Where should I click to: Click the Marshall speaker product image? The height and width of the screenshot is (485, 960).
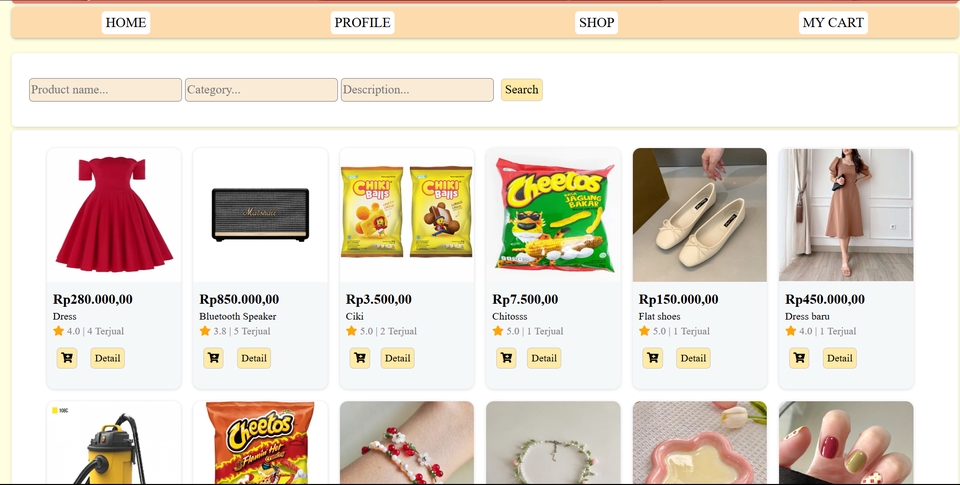pos(260,215)
